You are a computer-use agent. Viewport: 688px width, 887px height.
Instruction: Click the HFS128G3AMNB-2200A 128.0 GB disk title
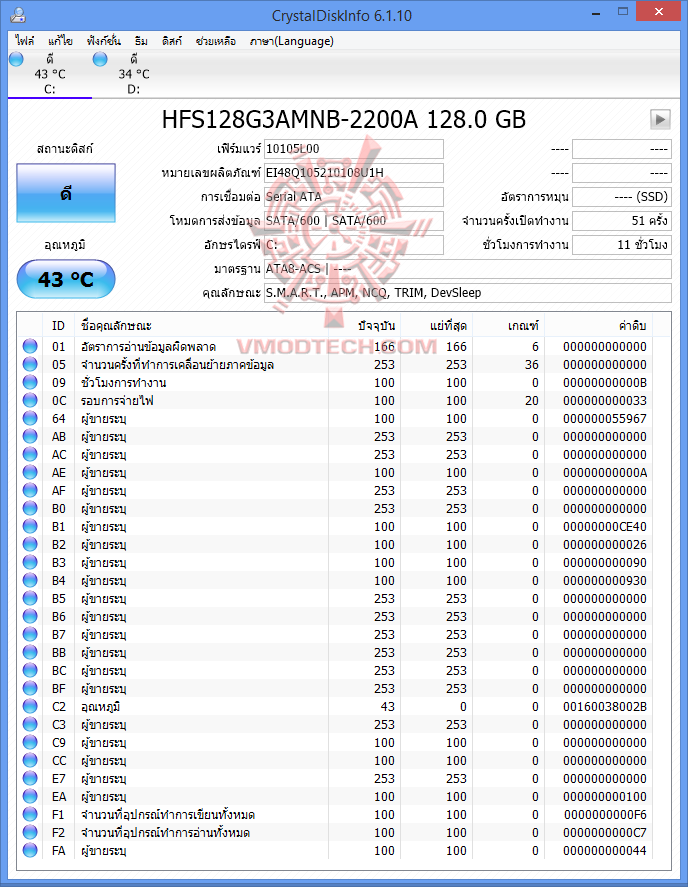(x=343, y=119)
